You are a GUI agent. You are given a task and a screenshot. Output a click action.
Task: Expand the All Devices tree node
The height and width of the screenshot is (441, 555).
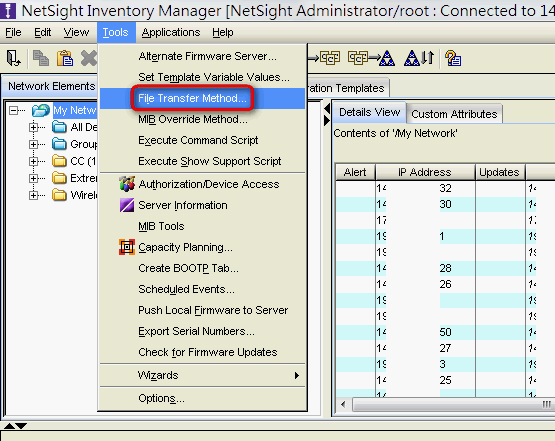(33, 127)
